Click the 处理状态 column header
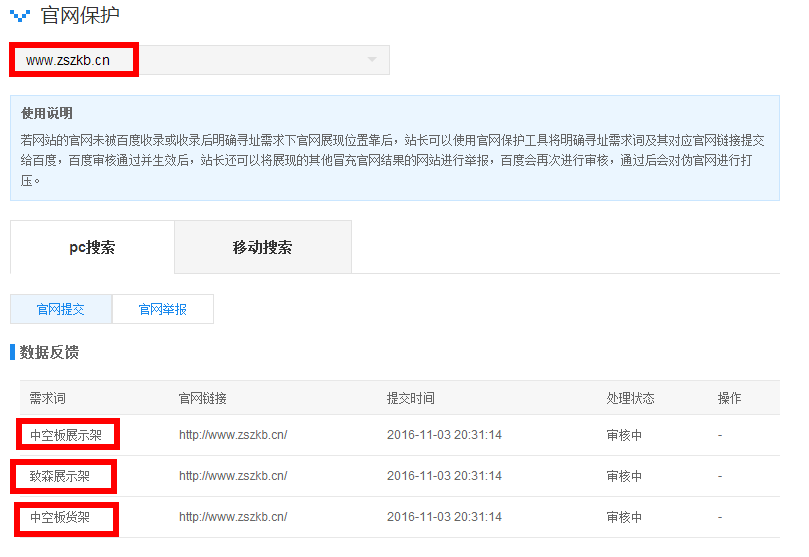809x557 pixels. 630,398
